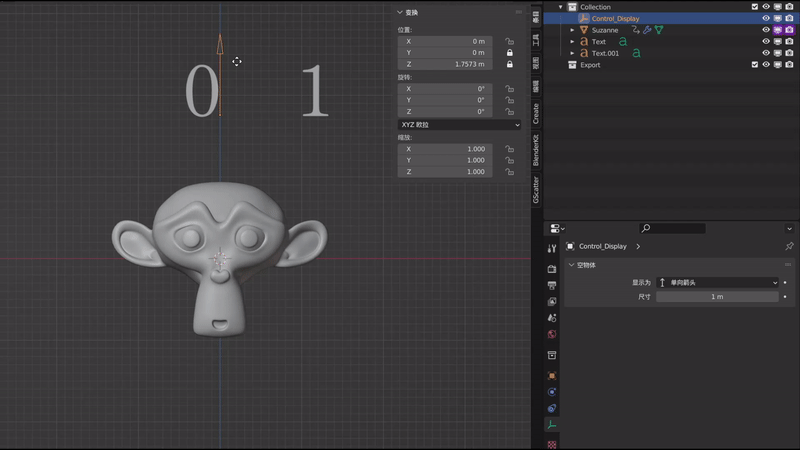Uncheck the Collection exclude checkbox
The width and height of the screenshot is (800, 450).
755,7
